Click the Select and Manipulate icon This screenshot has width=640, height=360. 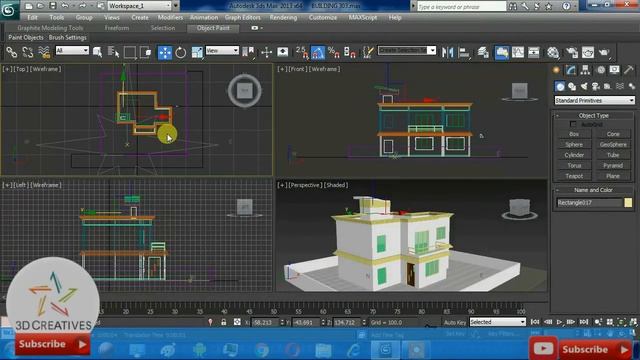[x=266, y=52]
